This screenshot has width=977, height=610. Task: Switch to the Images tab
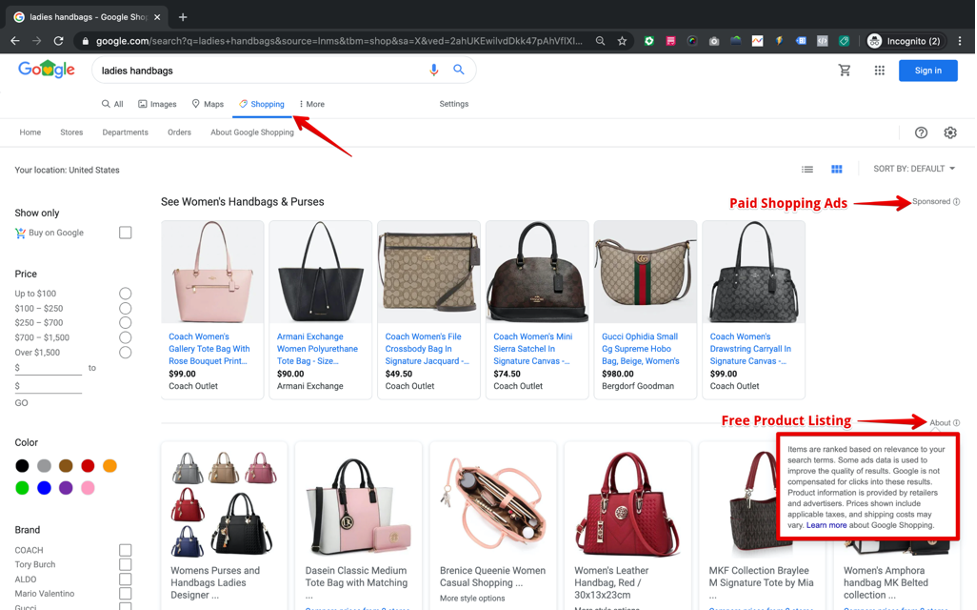(x=157, y=104)
